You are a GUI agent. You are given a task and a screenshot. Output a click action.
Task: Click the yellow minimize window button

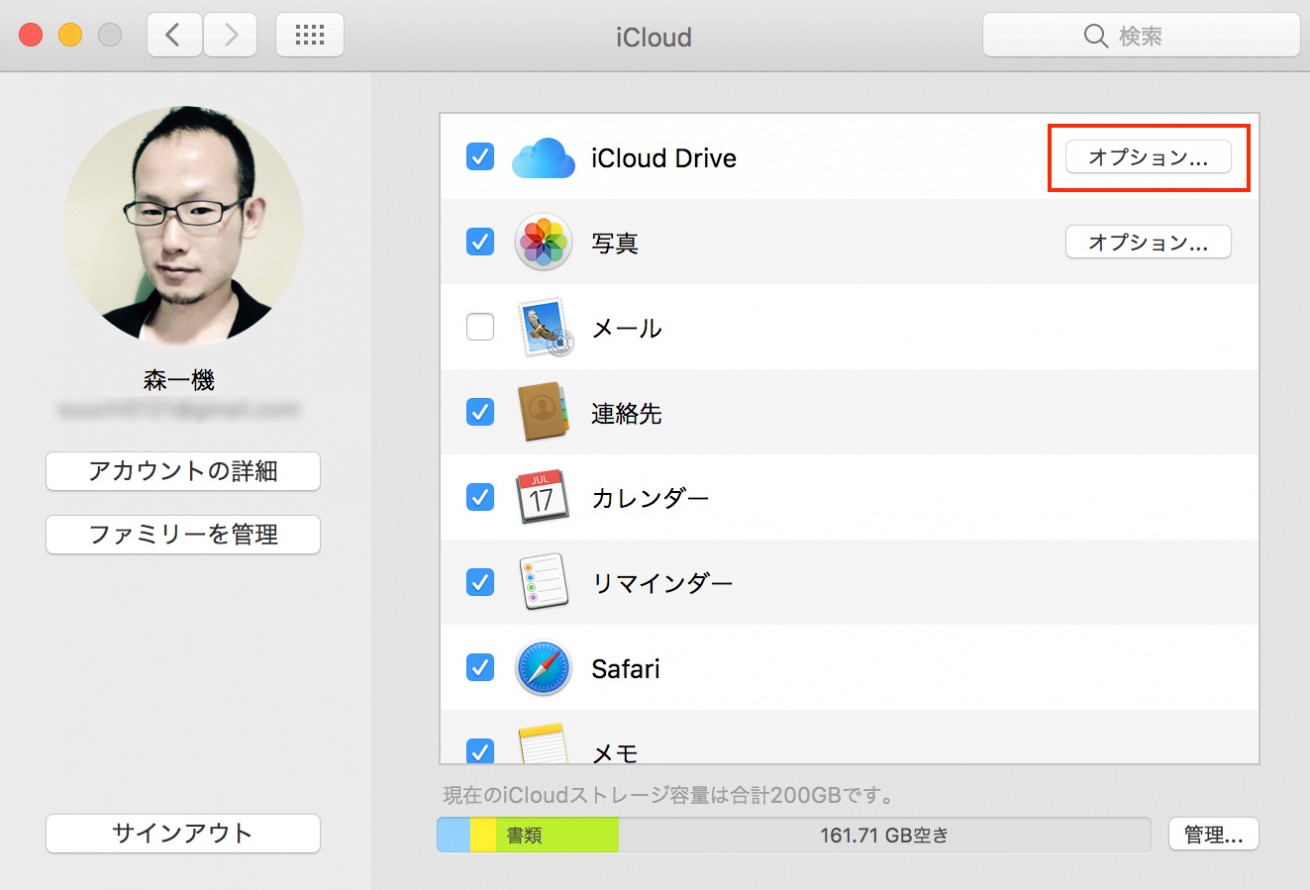[70, 35]
